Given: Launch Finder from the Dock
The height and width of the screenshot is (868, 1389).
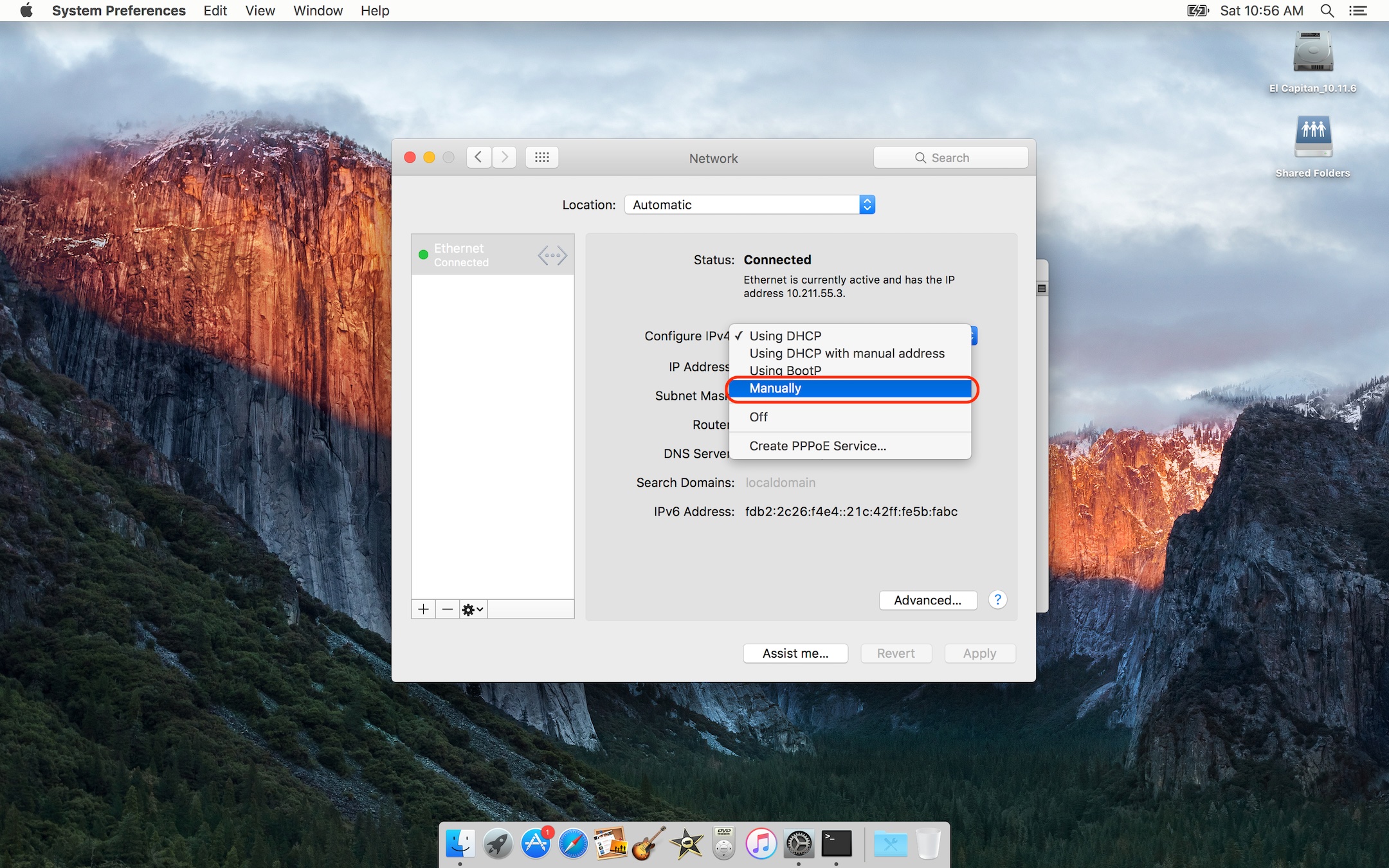Looking at the screenshot, I should [x=460, y=844].
